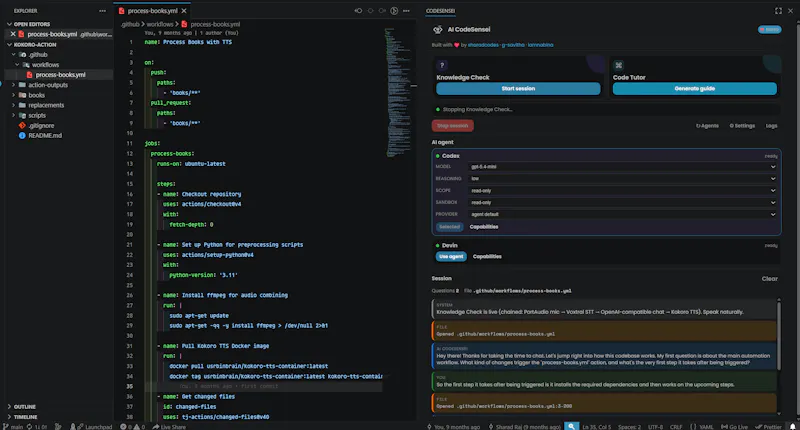Click the Prettier status bar item
The width and height of the screenshot is (800, 430).
coord(769,427)
